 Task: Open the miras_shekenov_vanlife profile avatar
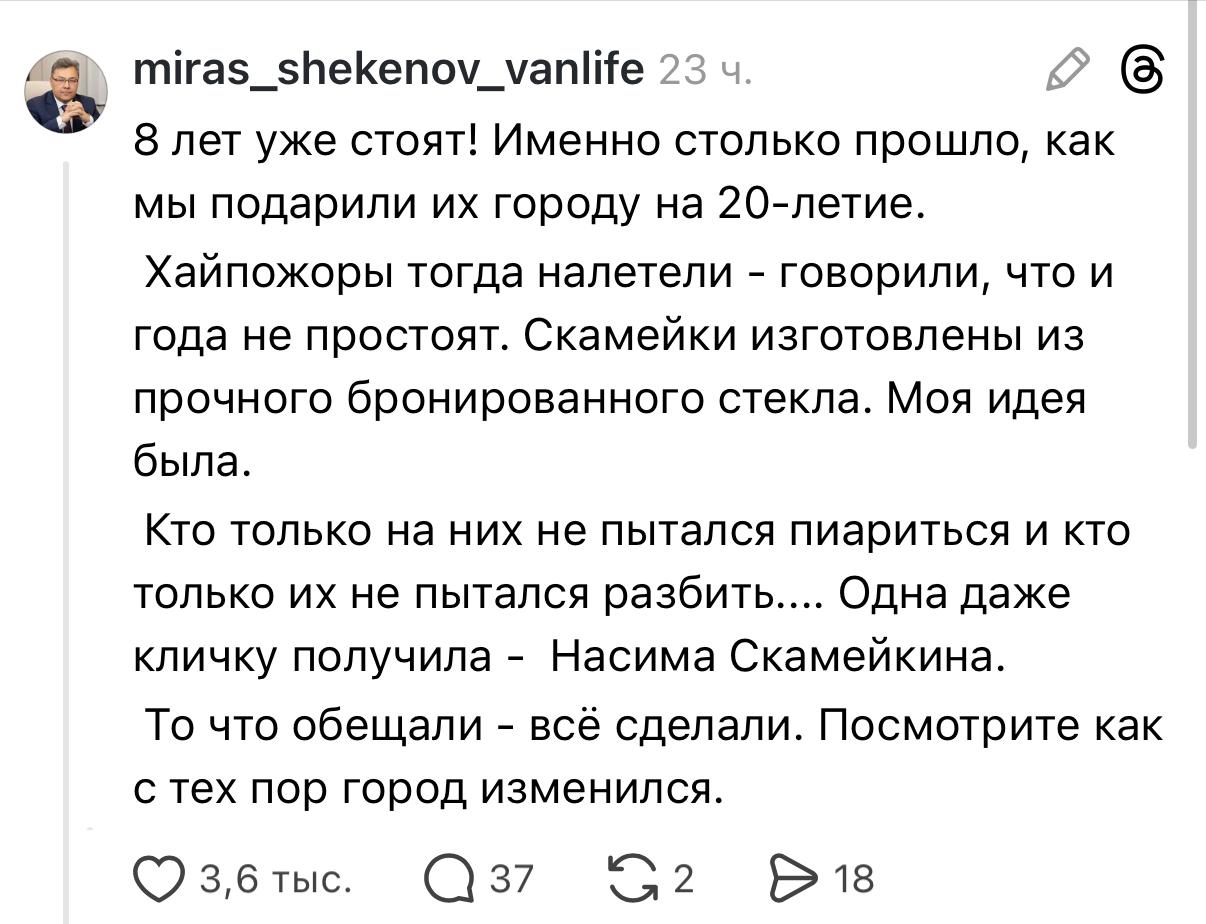(x=66, y=93)
